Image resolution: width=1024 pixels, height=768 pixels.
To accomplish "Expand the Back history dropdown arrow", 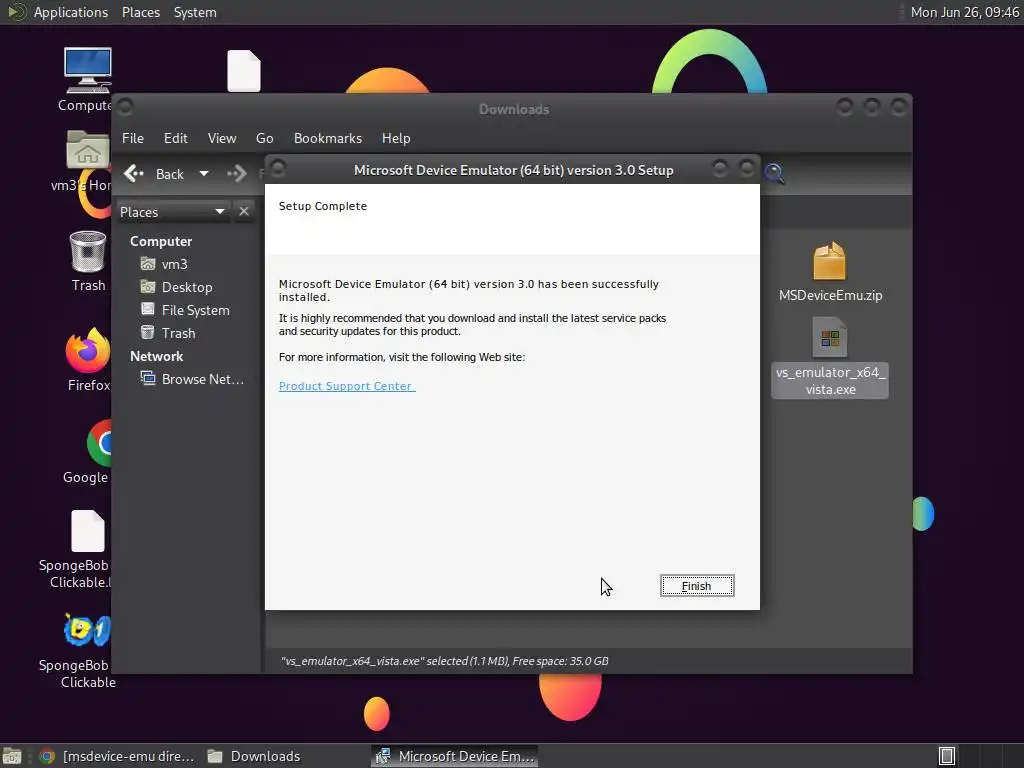I will click(204, 174).
